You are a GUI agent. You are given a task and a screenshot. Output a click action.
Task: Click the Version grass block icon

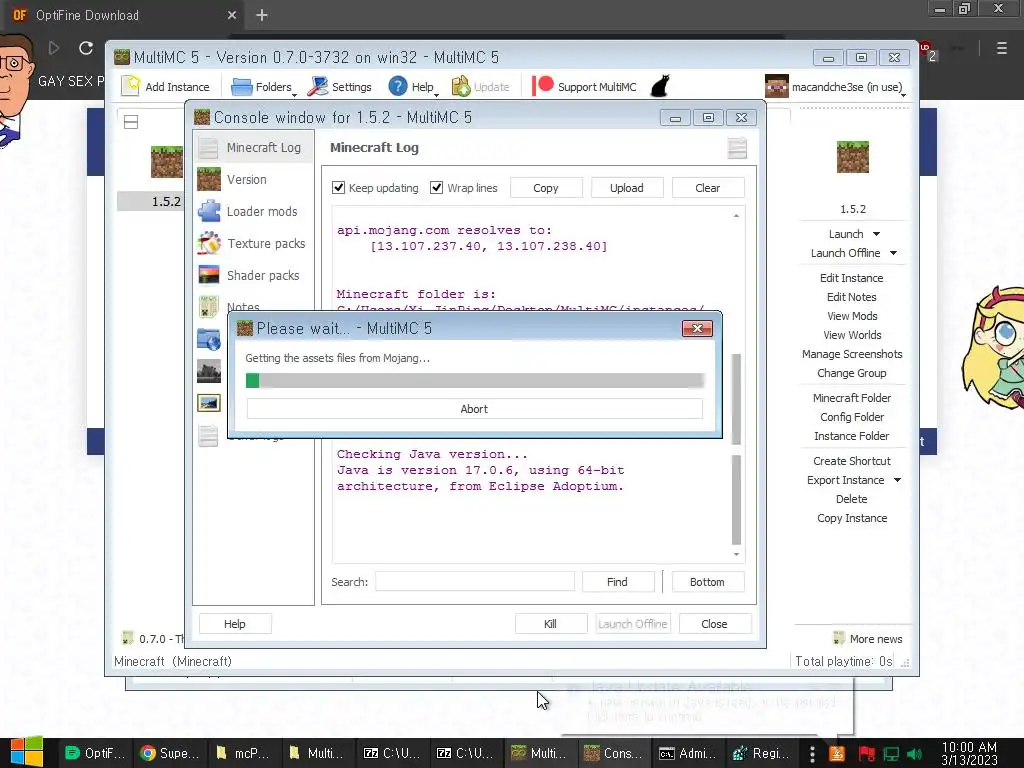[x=209, y=179]
